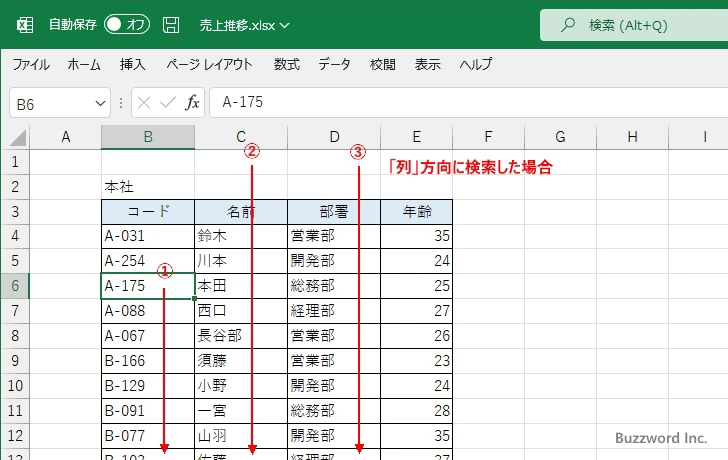Click the name cell 川本

(x=241, y=261)
